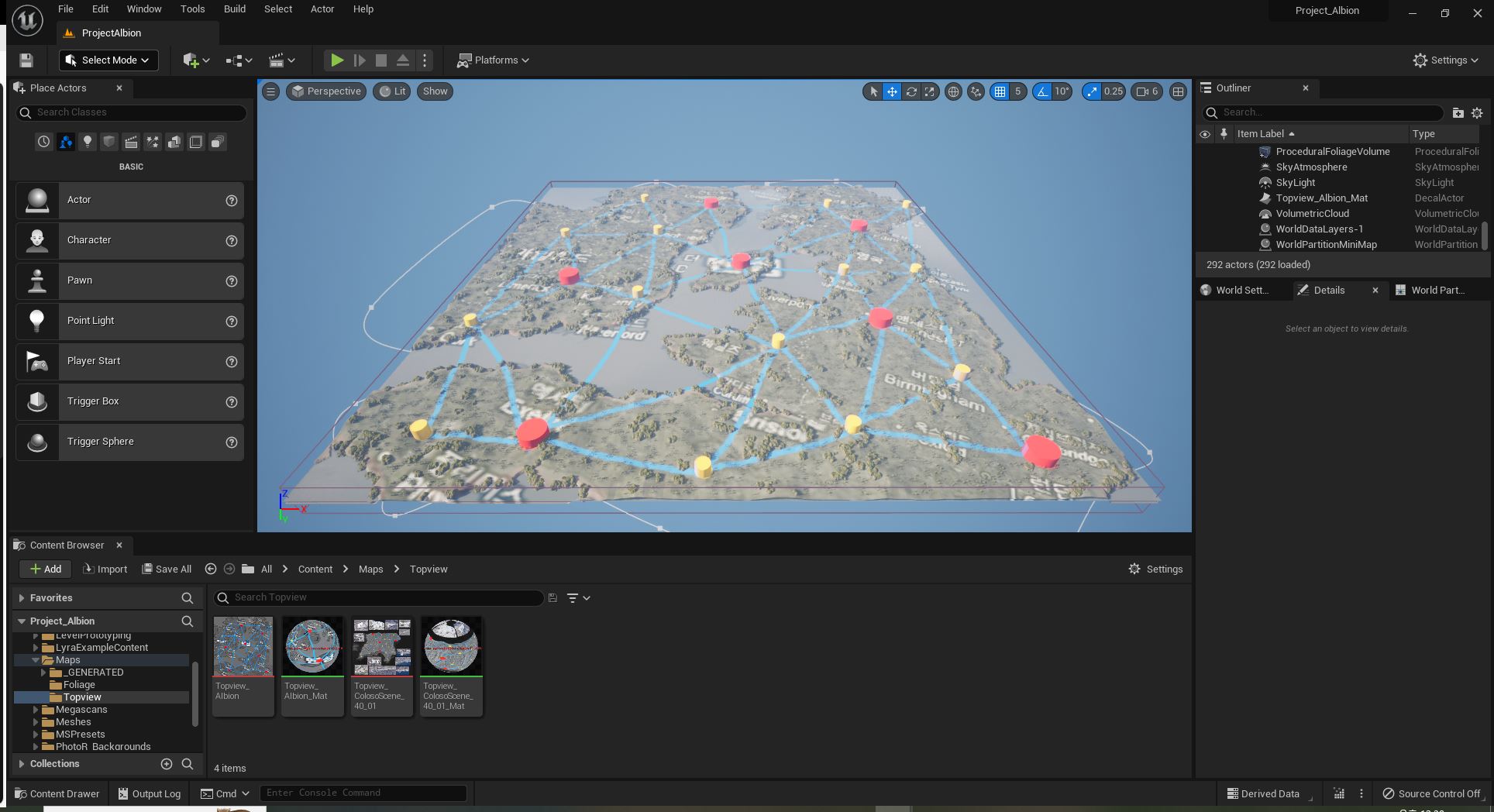
Task: Toggle grid snapping in viewport toolbar
Action: tap(1000, 91)
